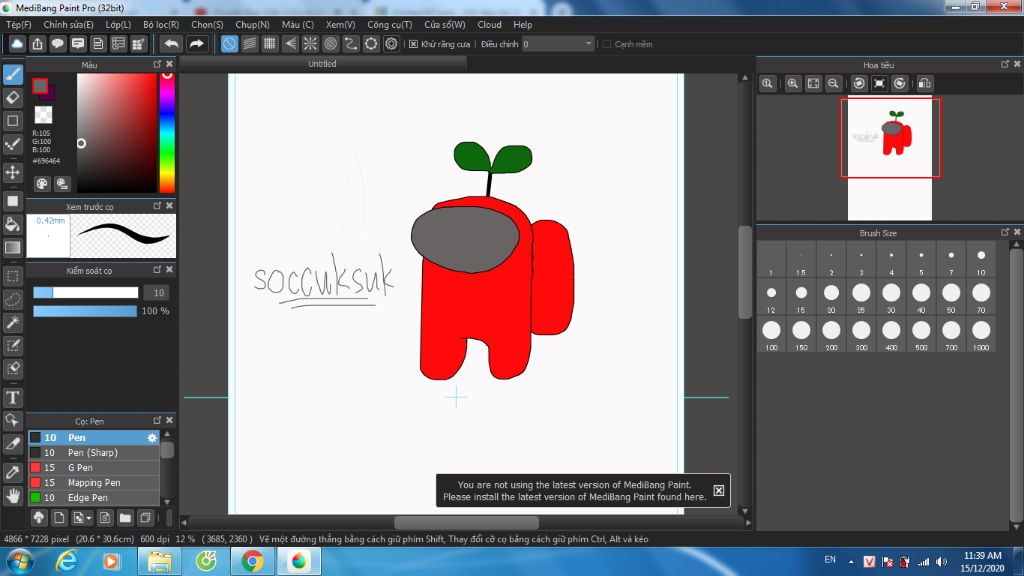Select the Hand pan tool

13,496
